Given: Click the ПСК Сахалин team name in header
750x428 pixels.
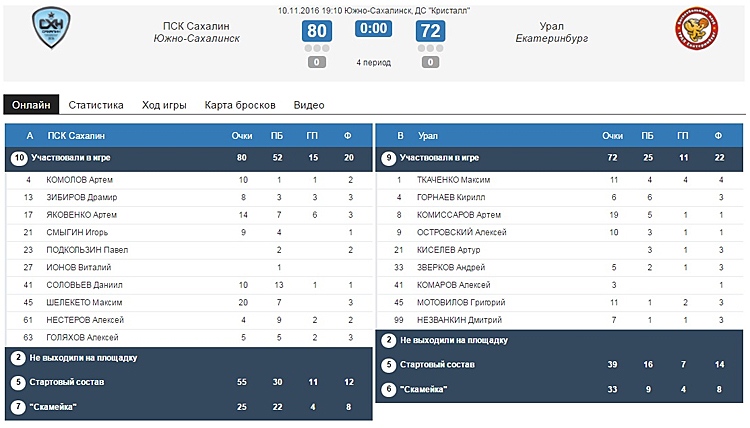Looking at the screenshot, I should [196, 26].
